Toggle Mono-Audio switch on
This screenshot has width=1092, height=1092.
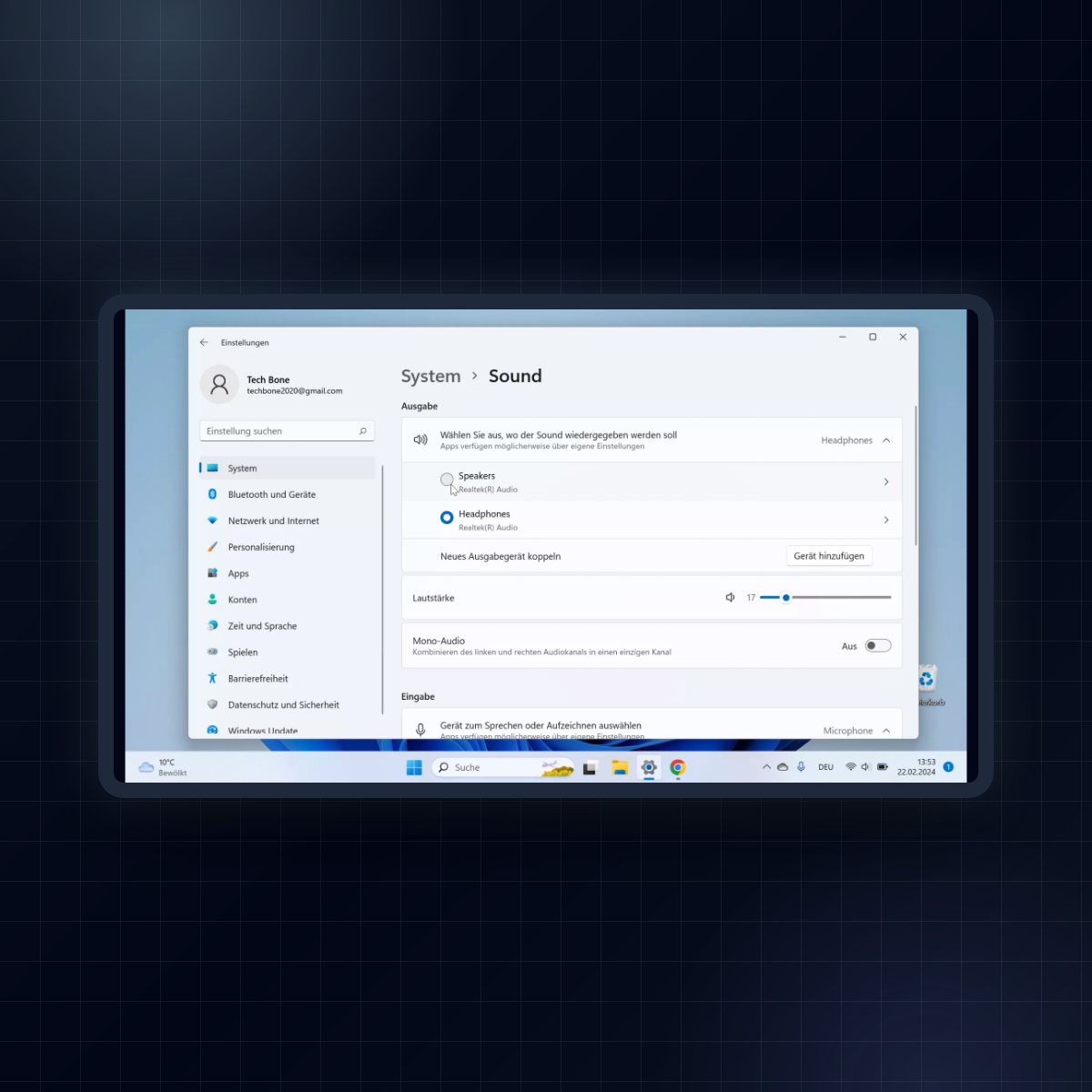[878, 646]
